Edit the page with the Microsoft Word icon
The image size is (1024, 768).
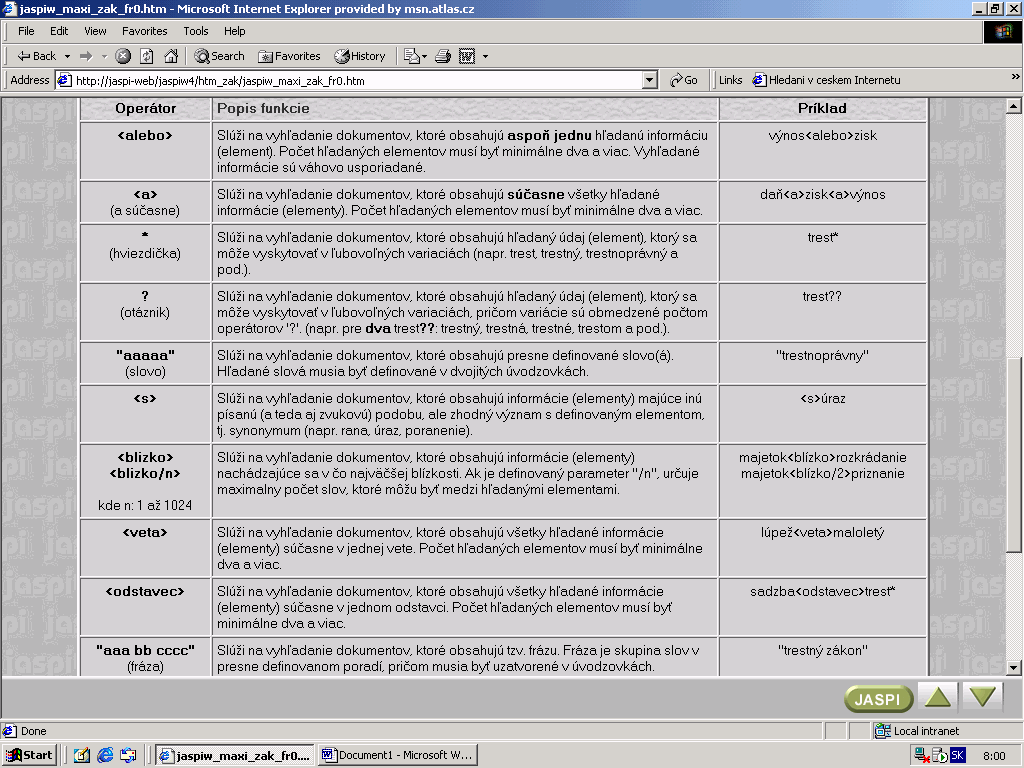[467, 56]
